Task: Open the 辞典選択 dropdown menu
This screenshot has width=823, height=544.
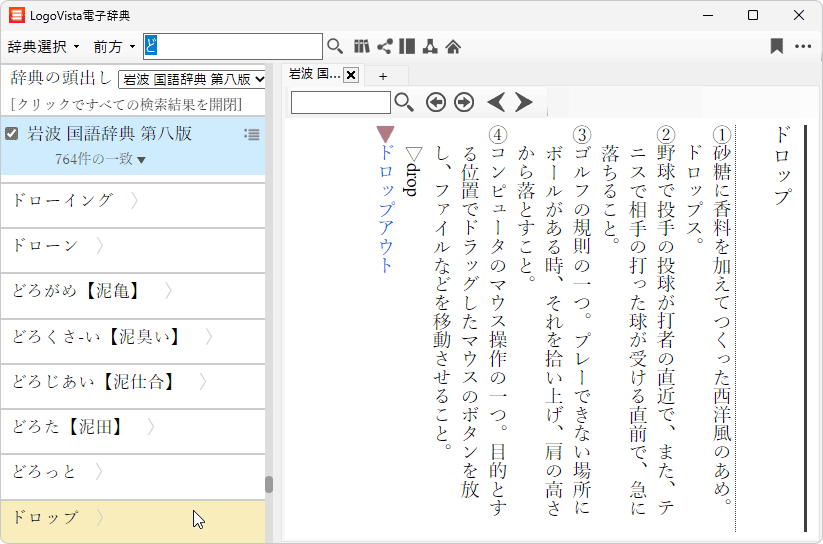Action: pos(43,46)
